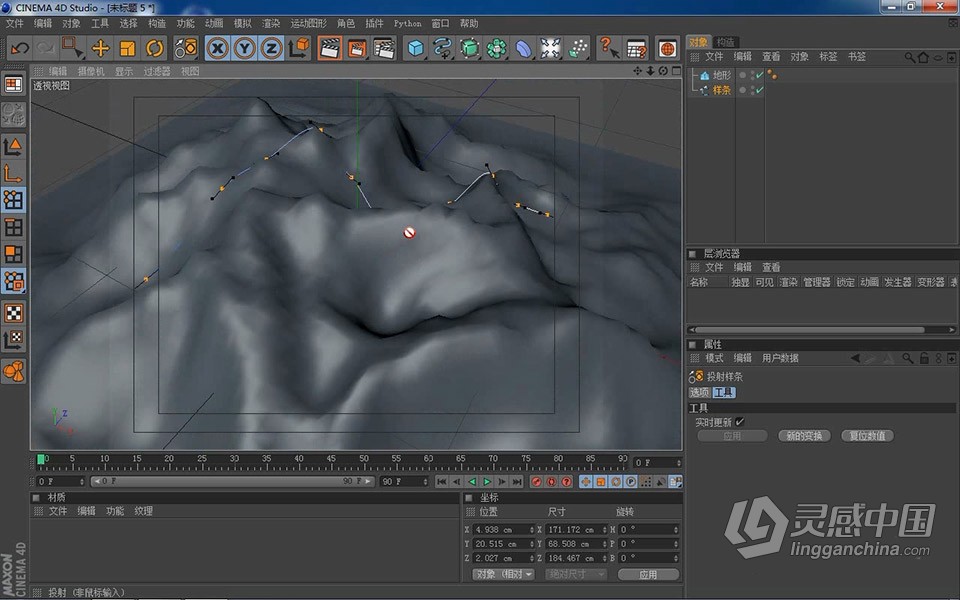Click the object manager home icon
The height and width of the screenshot is (600, 960).
click(x=923, y=57)
